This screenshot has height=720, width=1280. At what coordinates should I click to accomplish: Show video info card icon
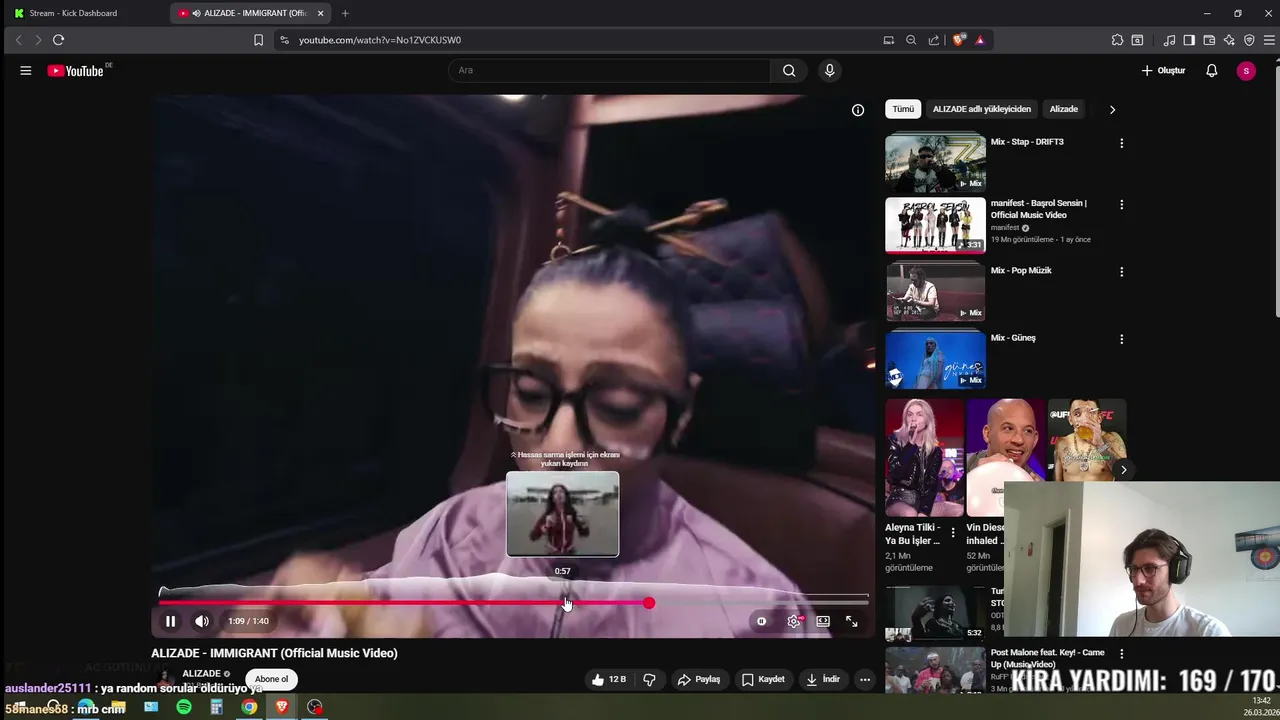coord(858,110)
